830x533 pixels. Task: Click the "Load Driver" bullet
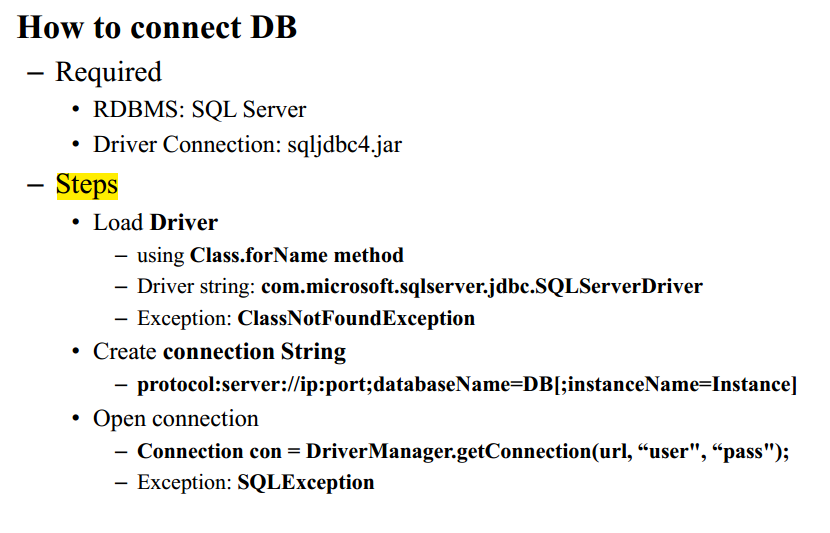(x=155, y=221)
